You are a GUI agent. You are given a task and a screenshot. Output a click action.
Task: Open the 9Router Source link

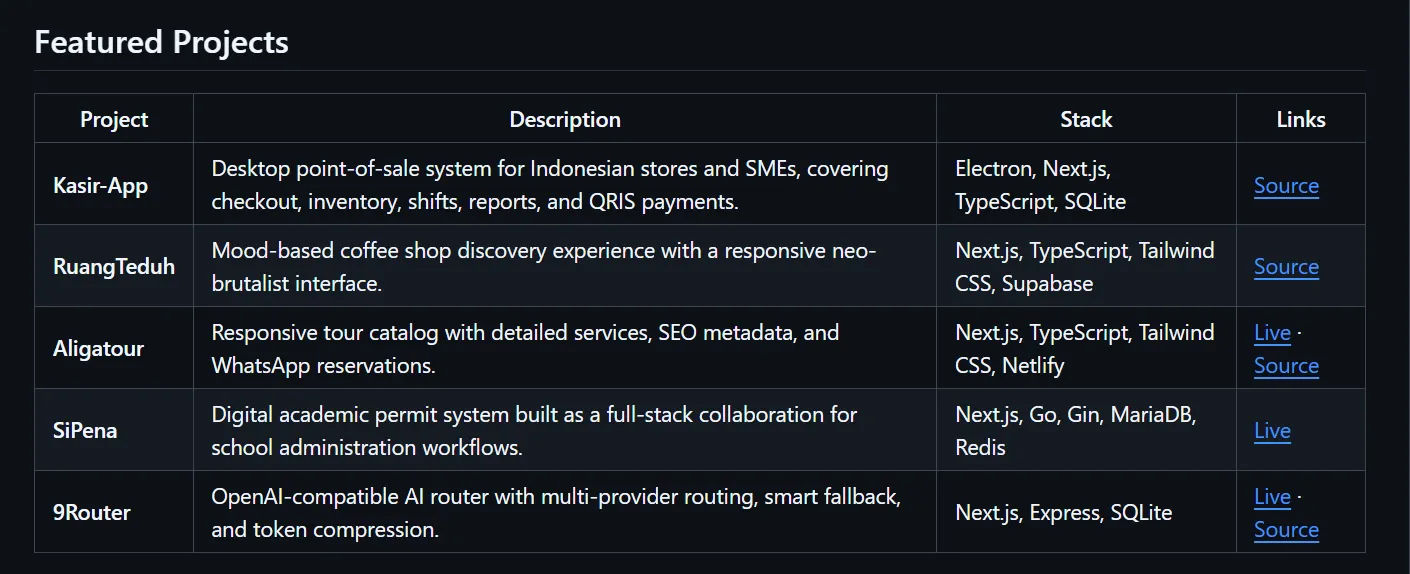click(1286, 530)
